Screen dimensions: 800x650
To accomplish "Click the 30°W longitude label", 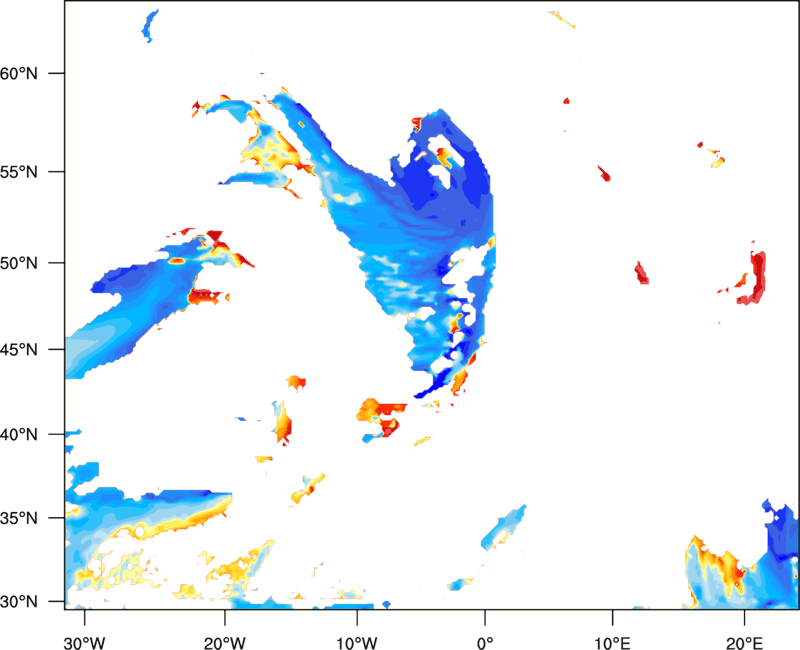I will [84, 643].
